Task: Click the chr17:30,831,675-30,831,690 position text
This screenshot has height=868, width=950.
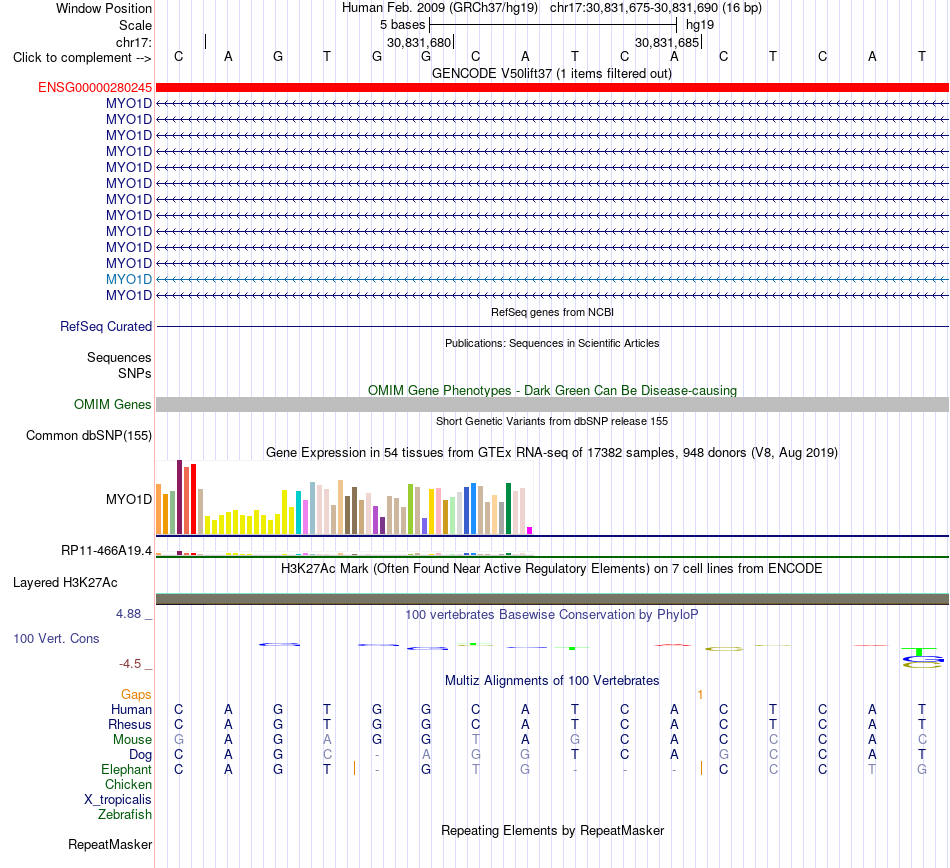Action: point(656,8)
